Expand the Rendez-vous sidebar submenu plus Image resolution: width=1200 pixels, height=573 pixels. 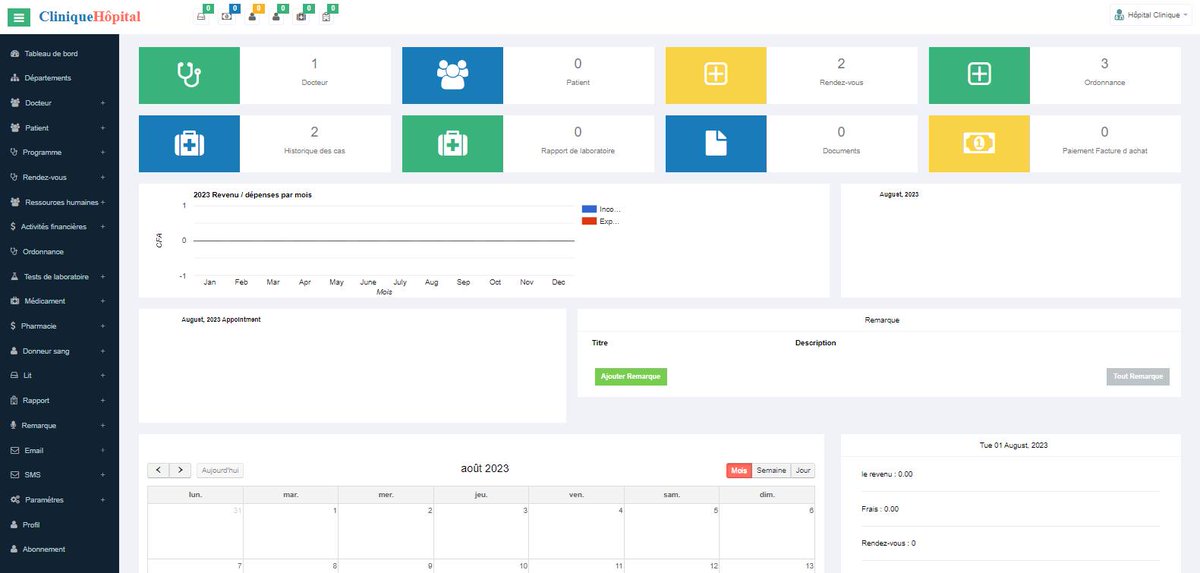[103, 177]
